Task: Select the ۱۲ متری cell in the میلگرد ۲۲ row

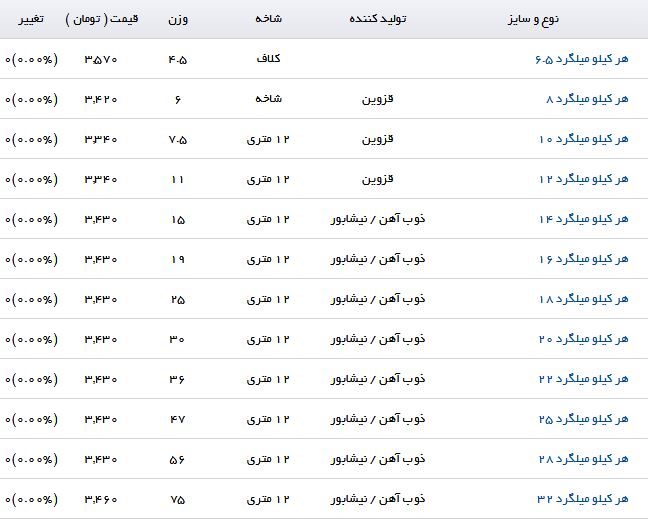Action: click(268, 379)
